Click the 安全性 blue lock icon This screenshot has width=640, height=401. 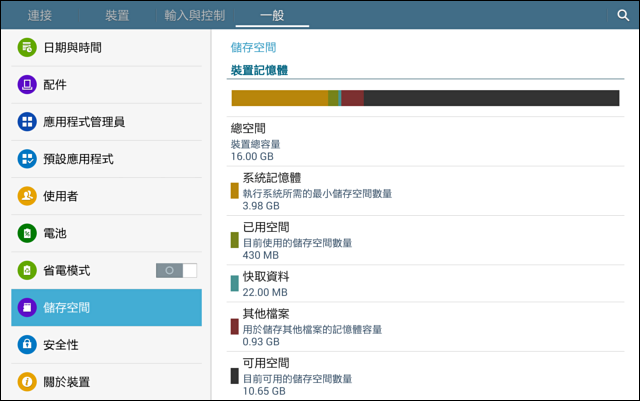coord(27,345)
